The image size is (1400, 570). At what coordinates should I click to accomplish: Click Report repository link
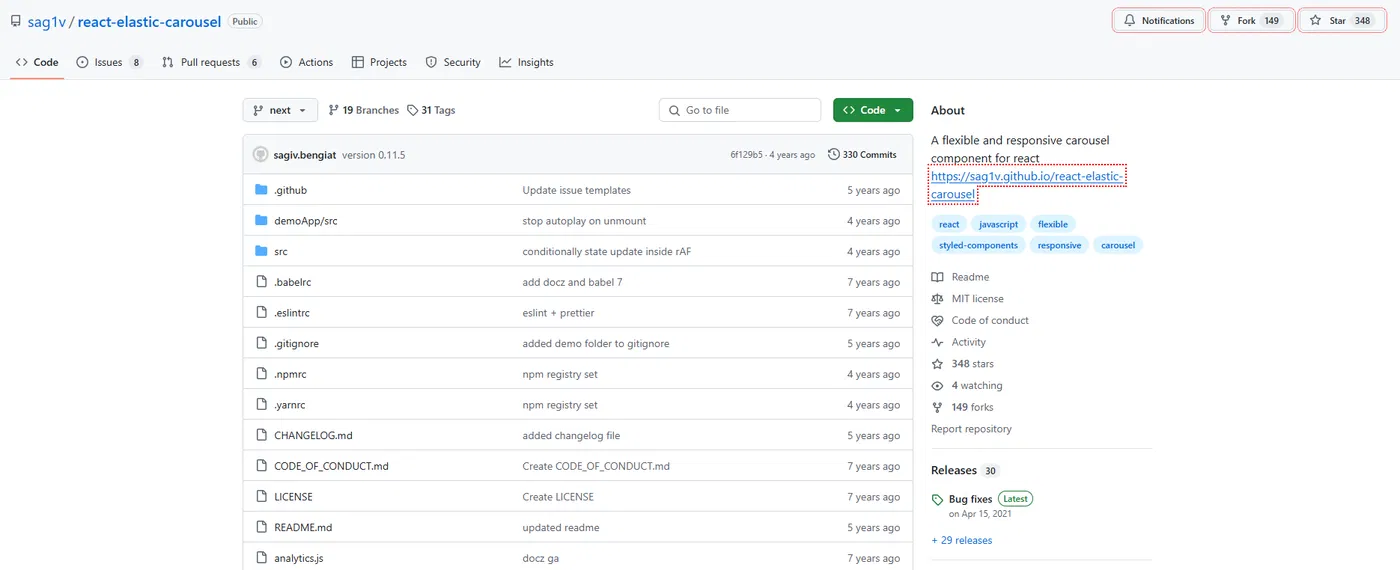[x=971, y=429]
